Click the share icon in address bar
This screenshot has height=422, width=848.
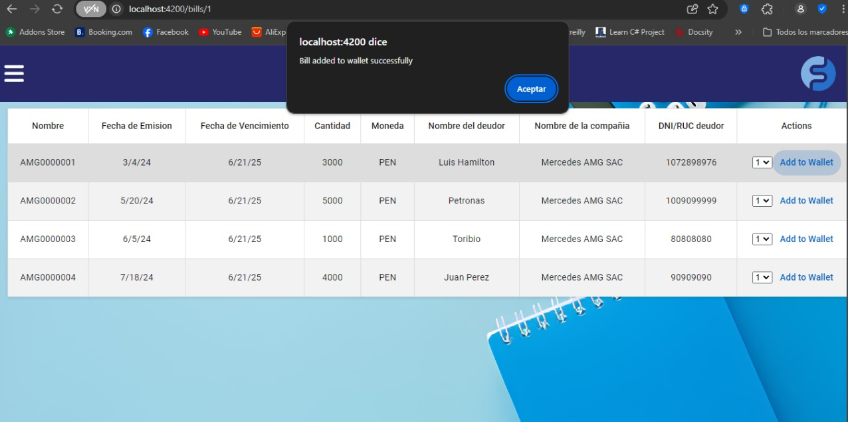[692, 9]
